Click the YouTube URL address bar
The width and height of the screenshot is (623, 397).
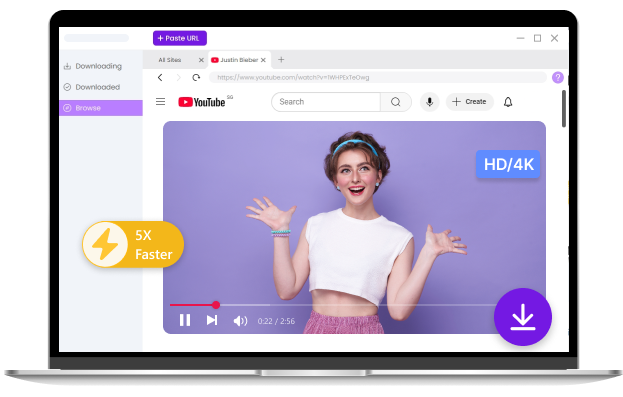pos(377,77)
